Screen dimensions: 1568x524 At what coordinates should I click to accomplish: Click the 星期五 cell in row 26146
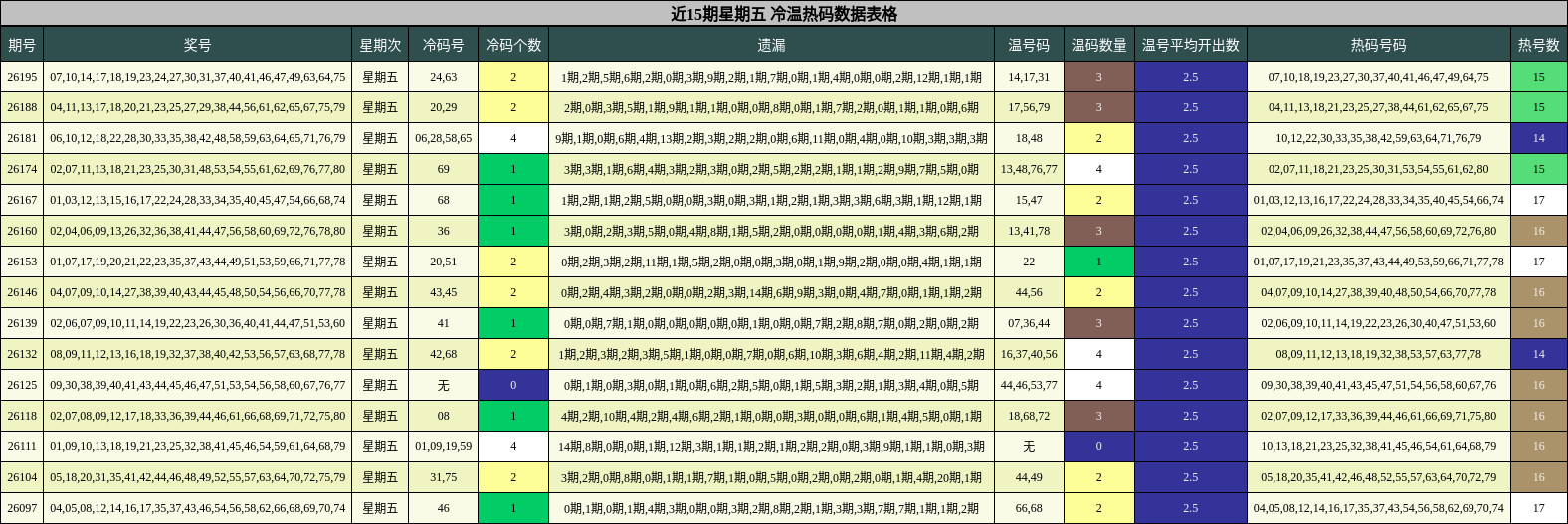(x=380, y=292)
